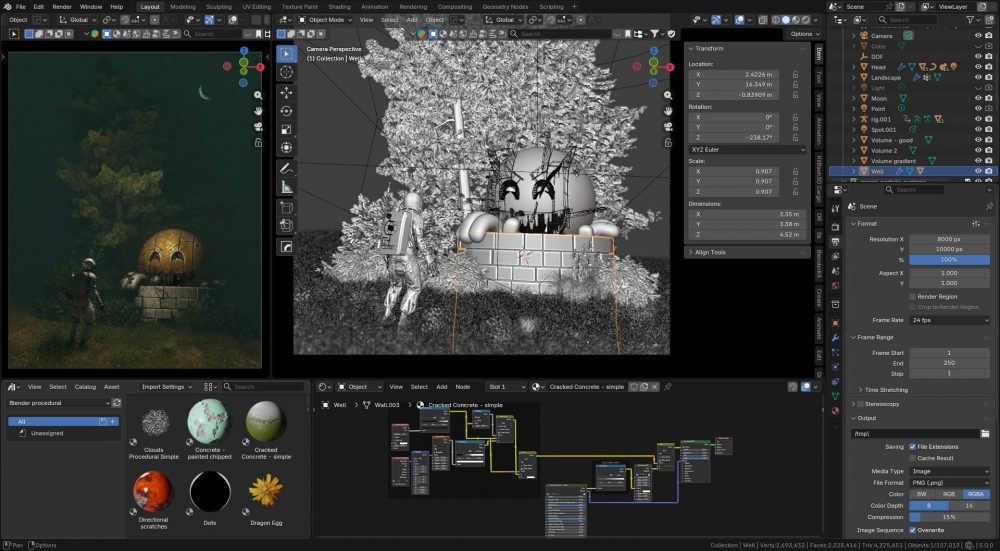
Task: Click zoom magnifier in center viewport
Action: pyautogui.click(x=668, y=95)
